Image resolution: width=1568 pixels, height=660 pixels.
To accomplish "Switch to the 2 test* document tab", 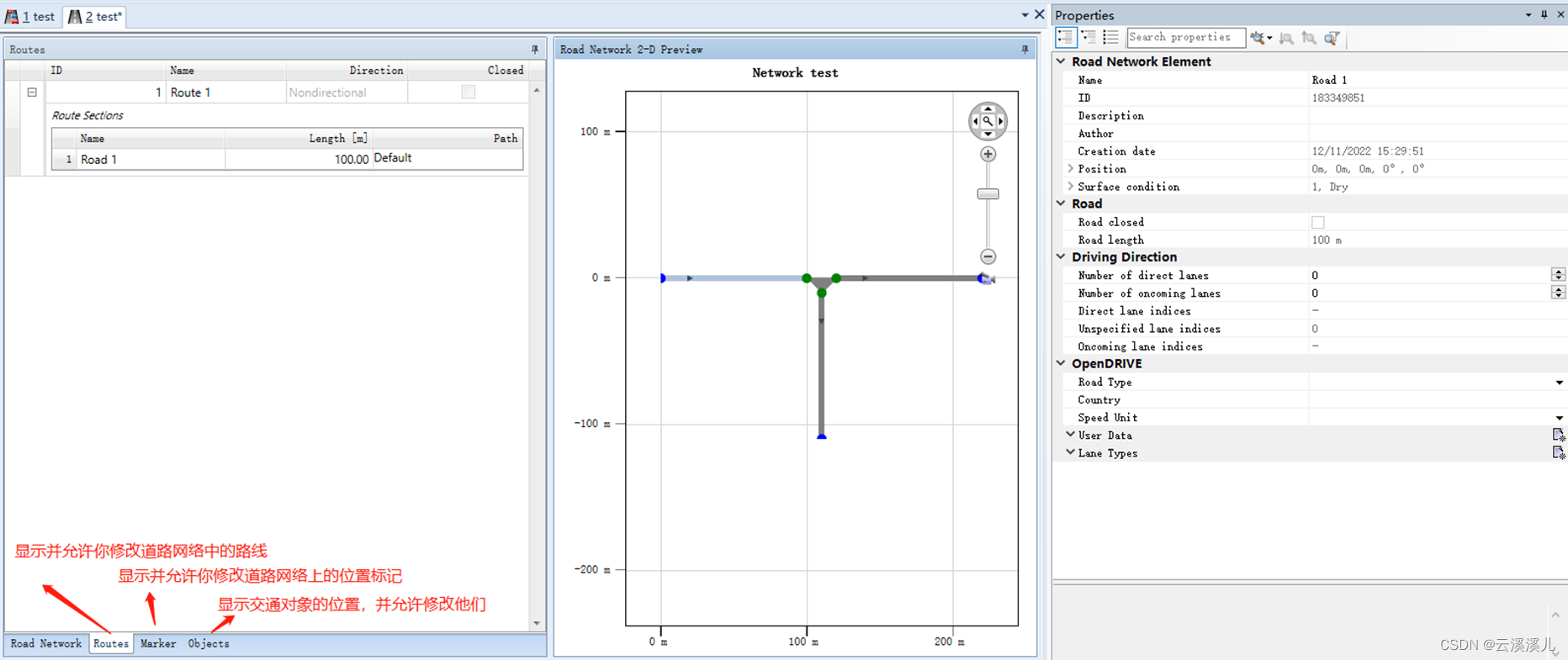I will 95,17.
